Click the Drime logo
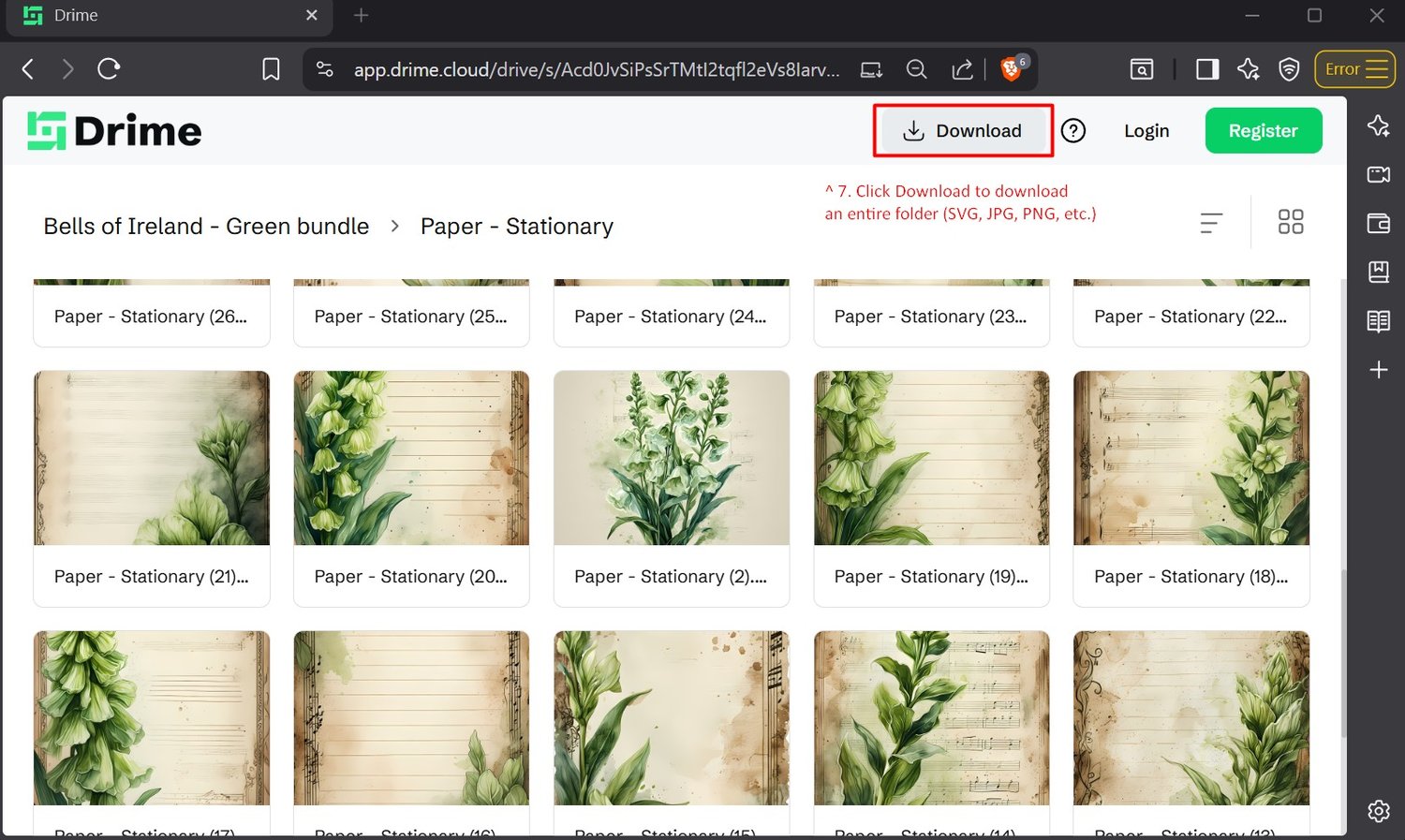 114,131
